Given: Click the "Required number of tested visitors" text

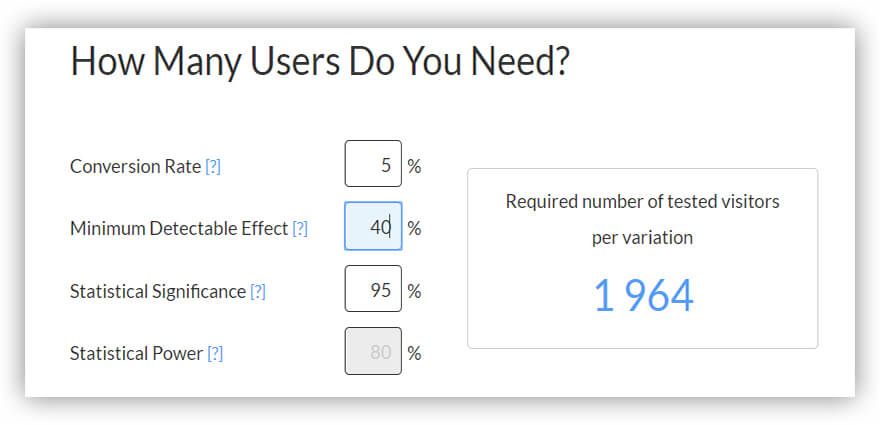Looking at the screenshot, I should [642, 202].
